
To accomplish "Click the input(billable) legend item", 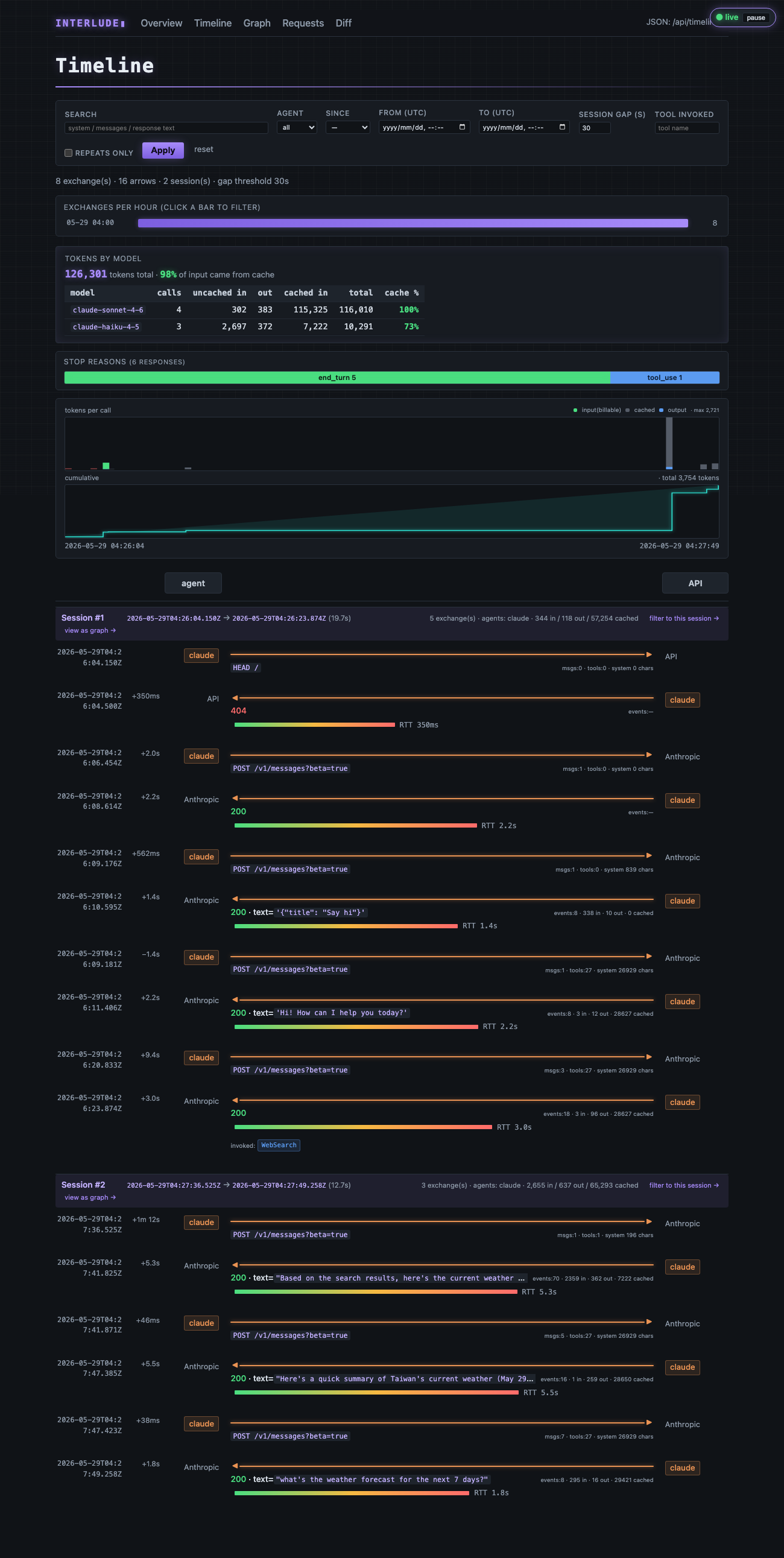I will pyautogui.click(x=597, y=410).
